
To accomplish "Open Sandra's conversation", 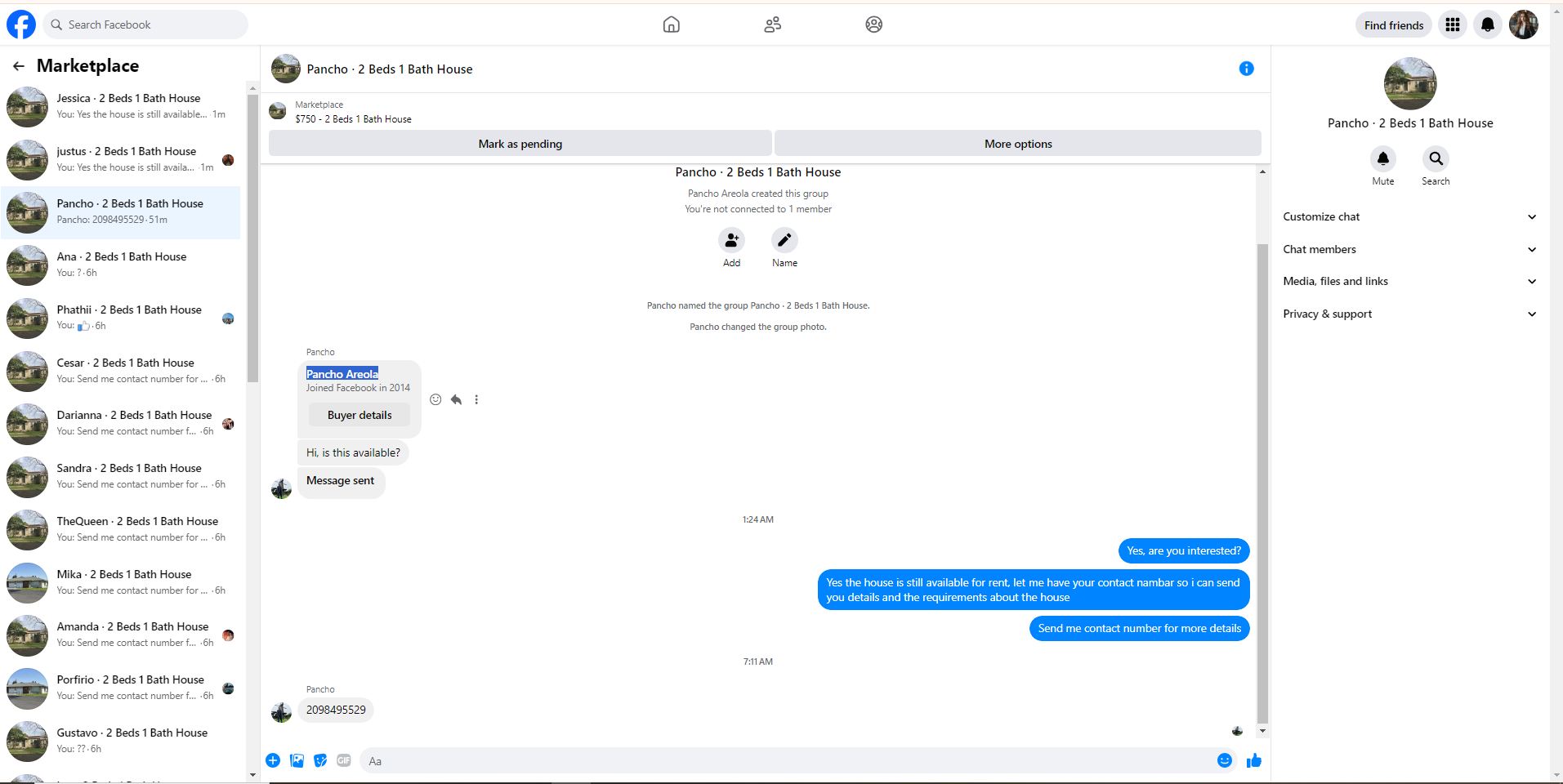I will point(123,476).
